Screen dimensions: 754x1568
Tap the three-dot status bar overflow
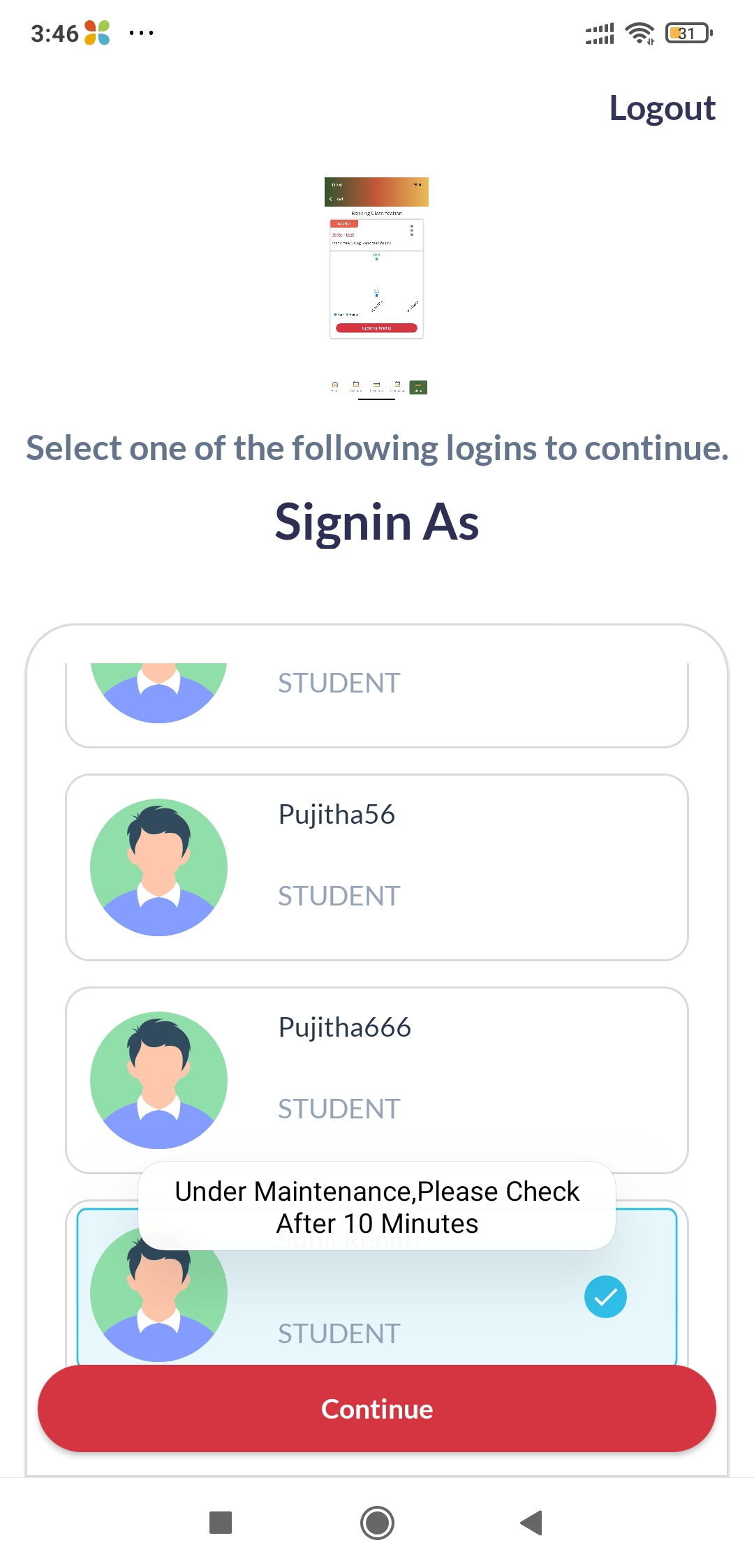(141, 33)
